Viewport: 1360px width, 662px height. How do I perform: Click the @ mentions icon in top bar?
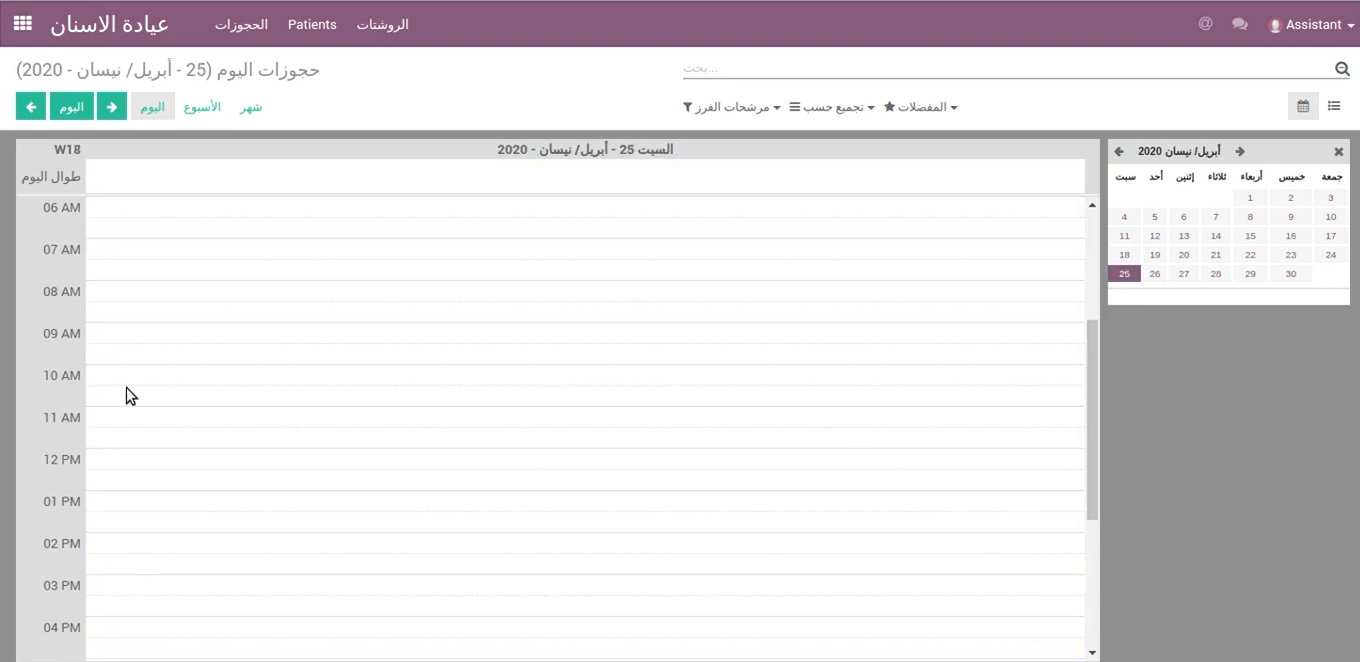click(1205, 24)
